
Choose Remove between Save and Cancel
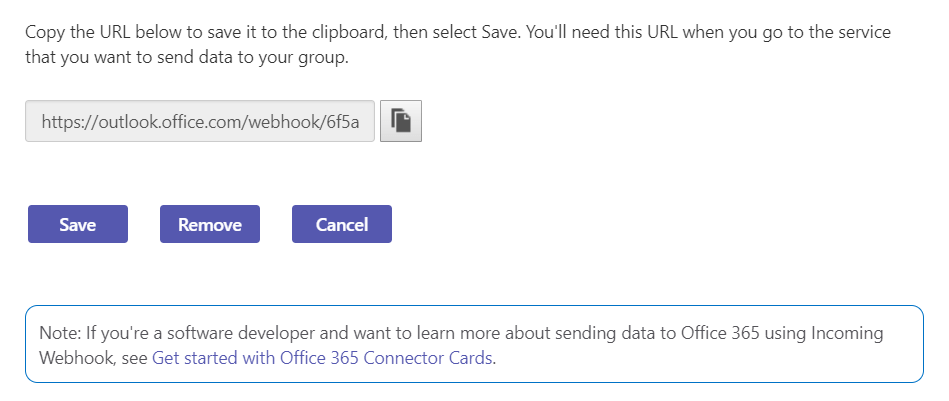tap(210, 224)
